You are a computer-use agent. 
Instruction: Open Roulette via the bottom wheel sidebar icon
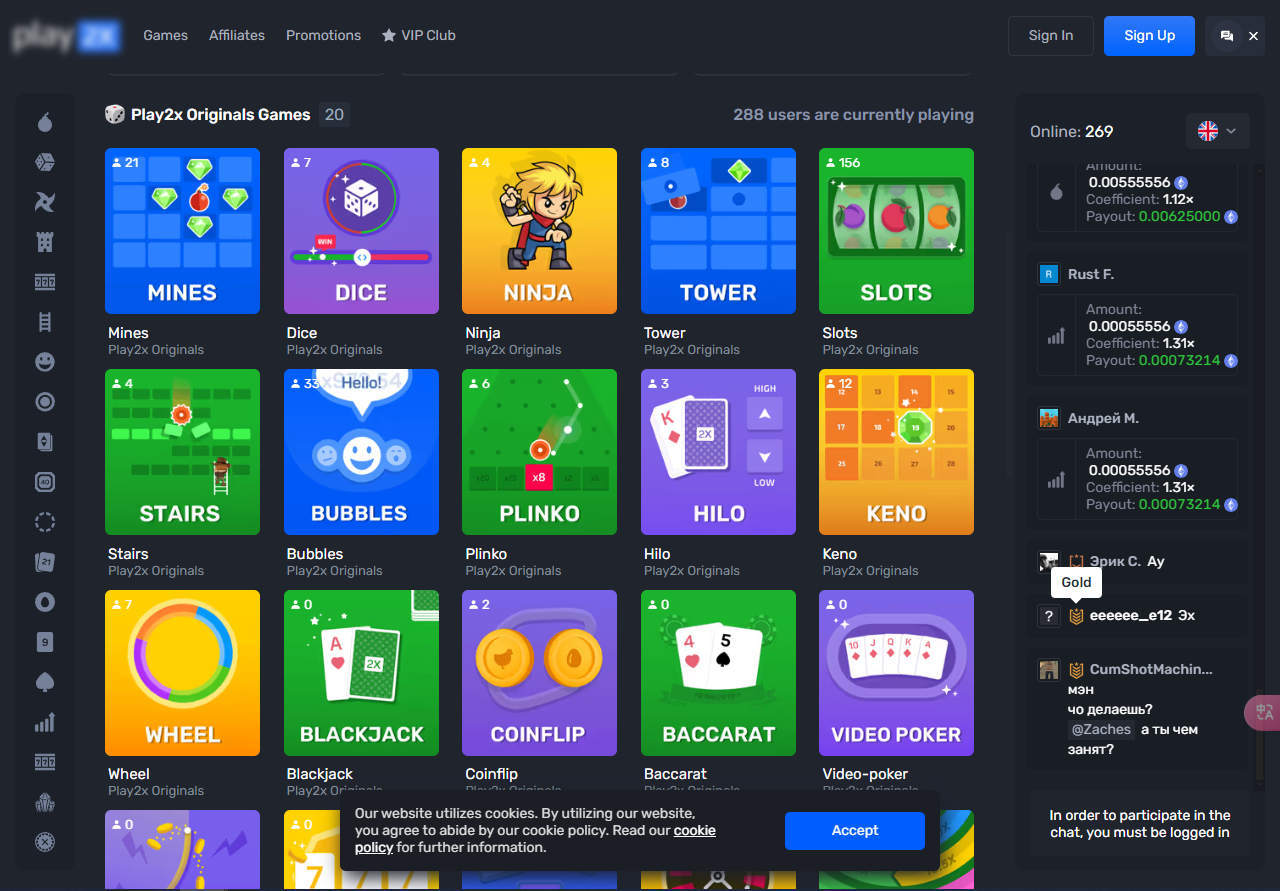point(45,842)
